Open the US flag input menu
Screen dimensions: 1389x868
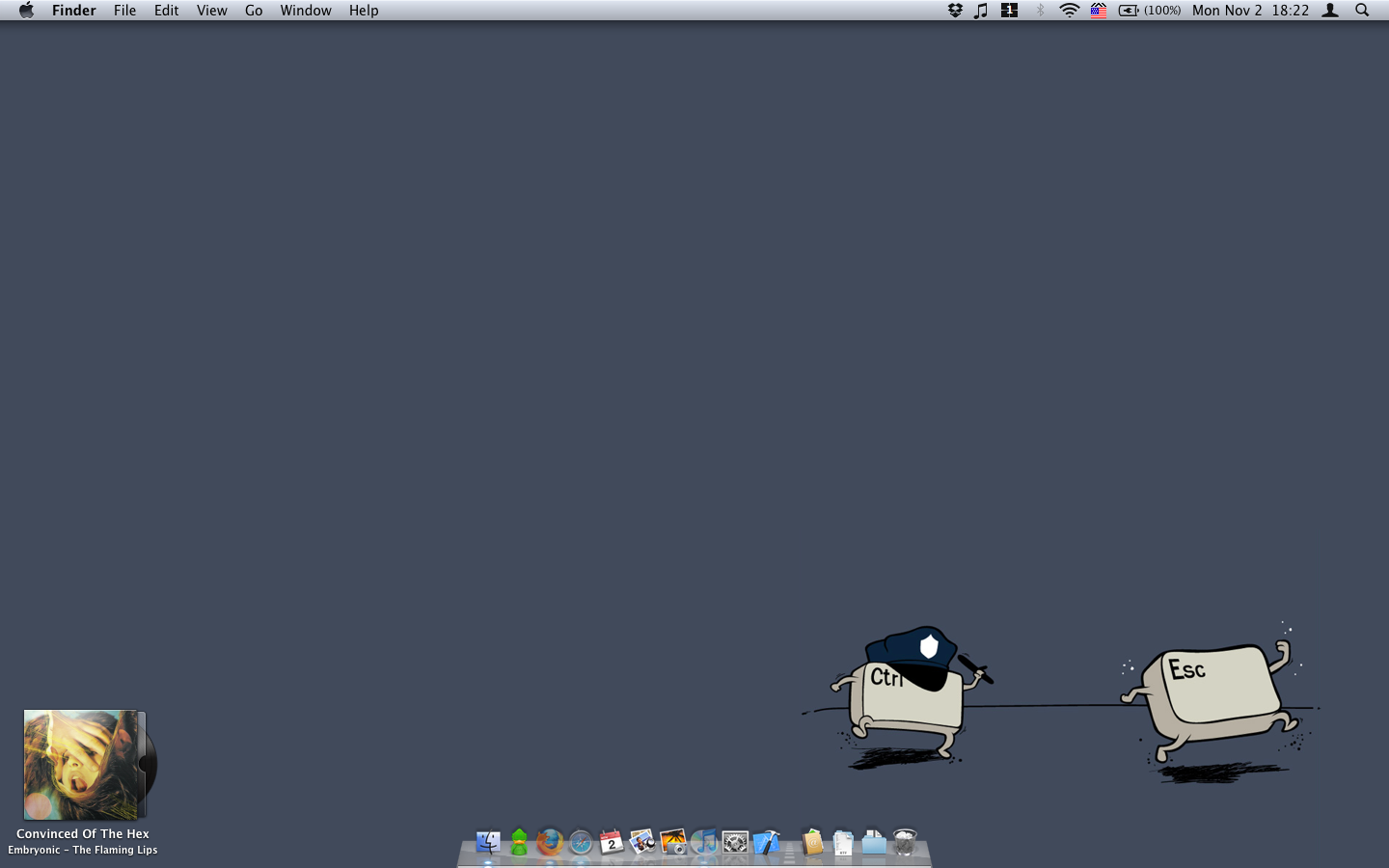click(x=1099, y=11)
